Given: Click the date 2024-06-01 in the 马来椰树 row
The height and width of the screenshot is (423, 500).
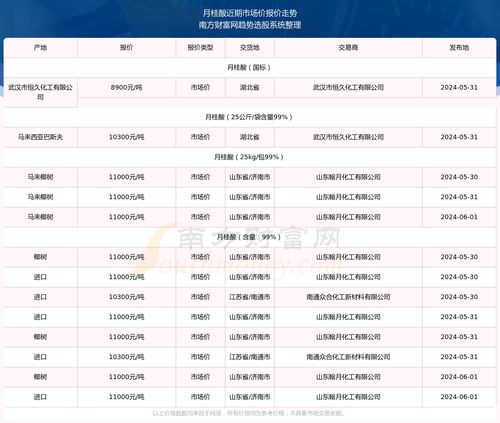Looking at the screenshot, I should [x=459, y=217].
